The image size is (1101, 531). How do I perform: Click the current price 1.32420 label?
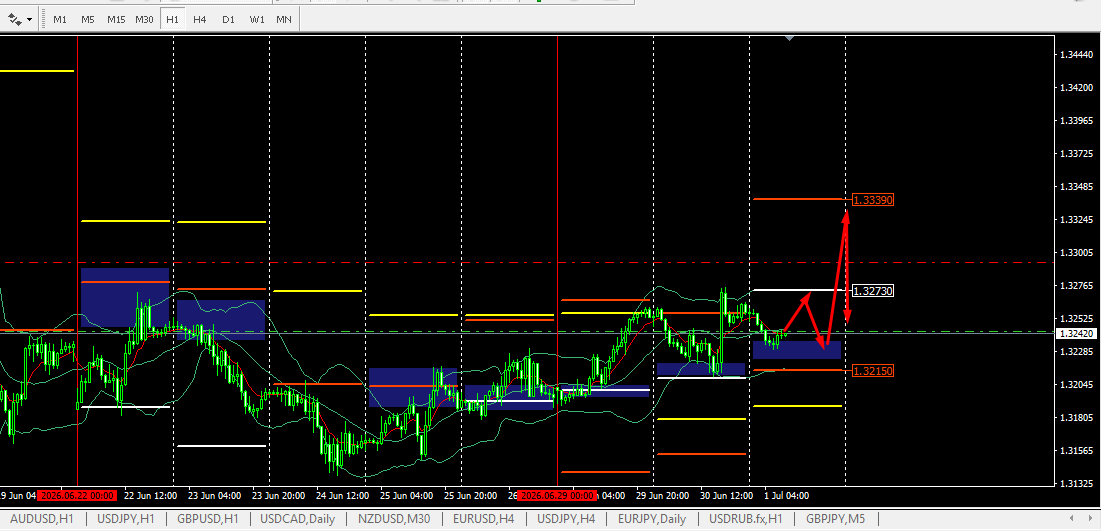(1076, 334)
